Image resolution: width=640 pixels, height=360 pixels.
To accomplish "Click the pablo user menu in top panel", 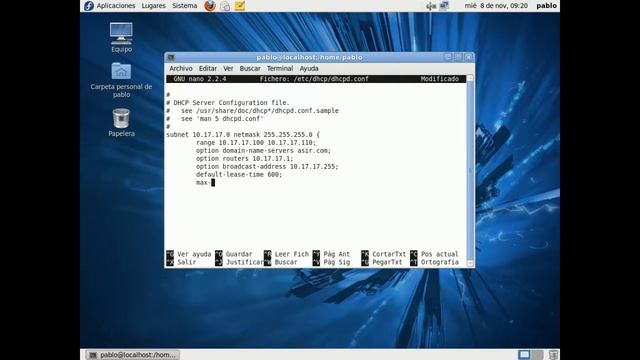I will click(546, 6).
